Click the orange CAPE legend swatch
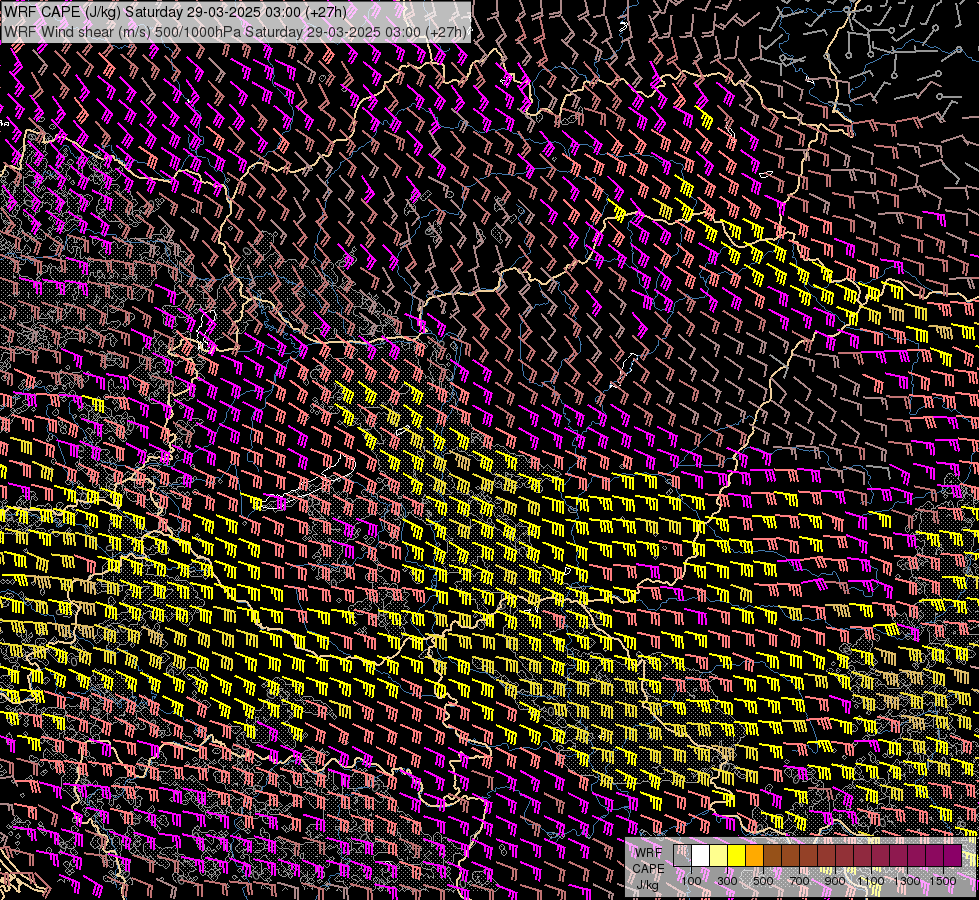 [754, 856]
